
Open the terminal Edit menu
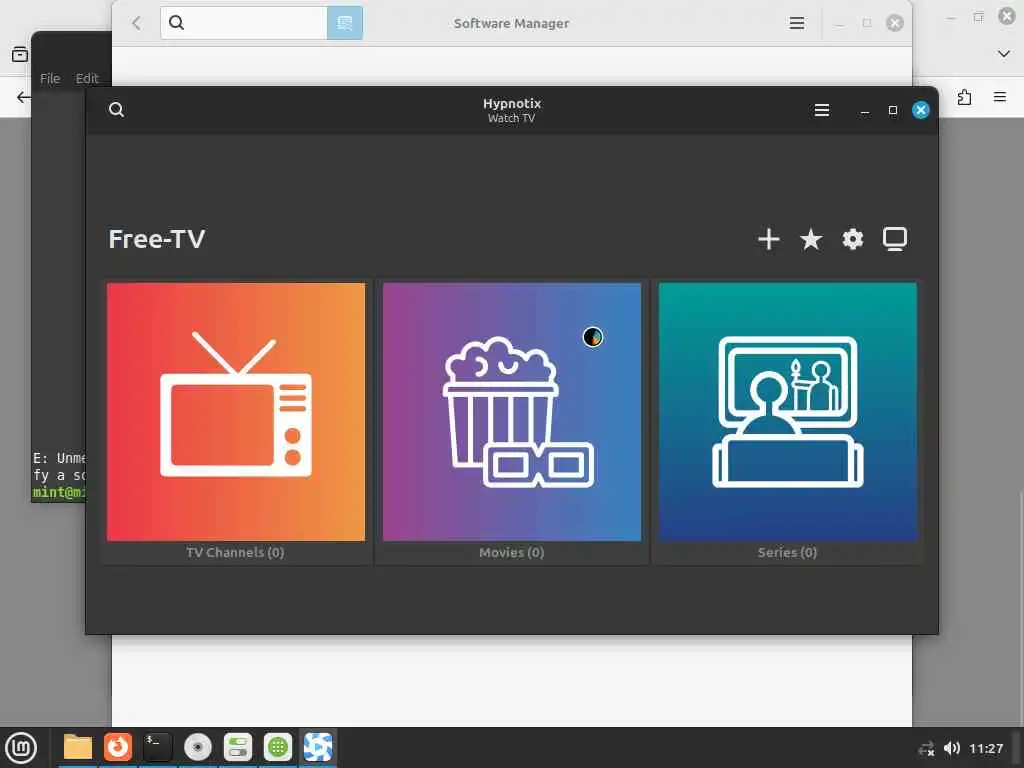click(87, 78)
